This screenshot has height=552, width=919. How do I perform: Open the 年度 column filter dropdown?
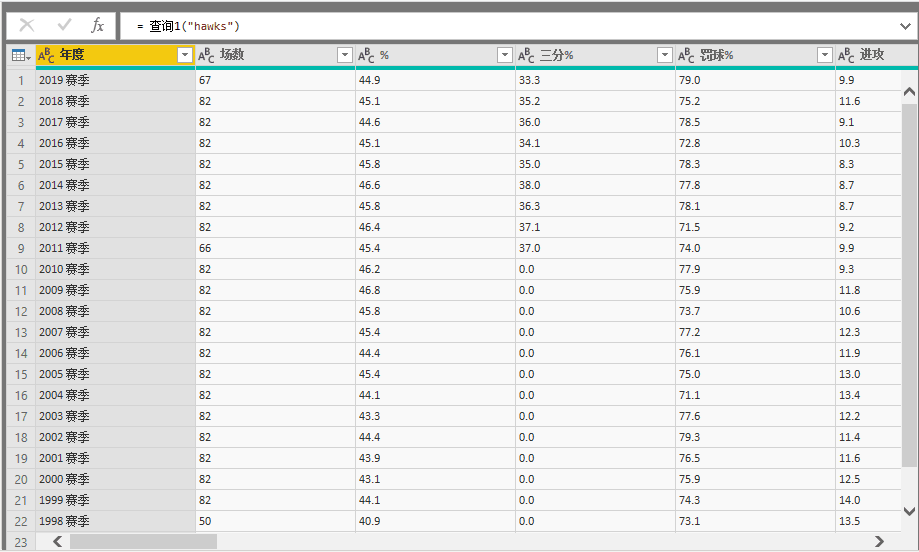click(x=185, y=55)
